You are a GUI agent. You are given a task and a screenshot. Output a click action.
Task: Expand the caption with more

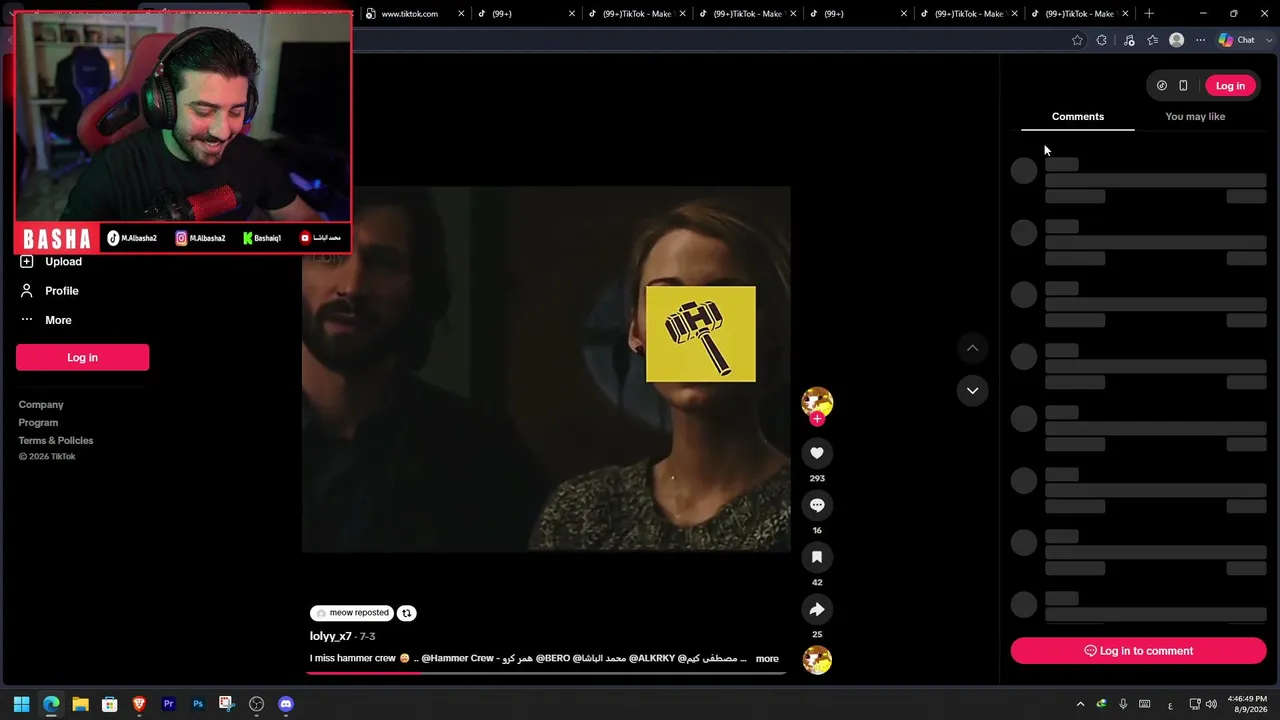click(767, 659)
